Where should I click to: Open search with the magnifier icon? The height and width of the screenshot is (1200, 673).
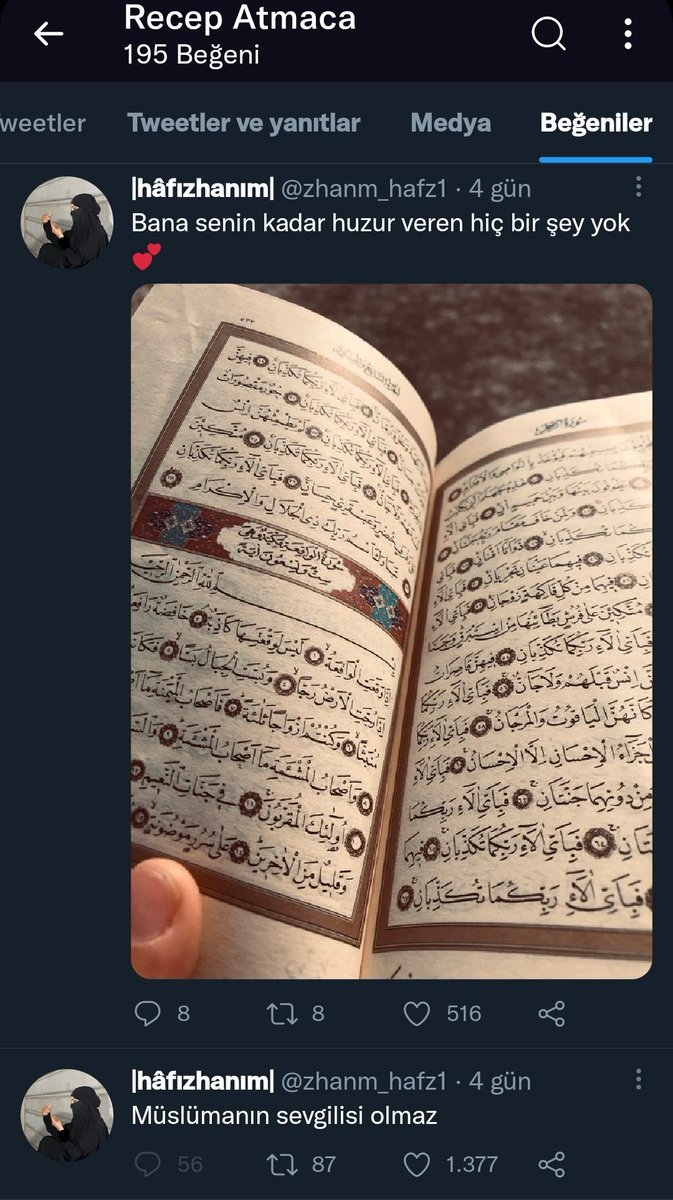pos(548,35)
